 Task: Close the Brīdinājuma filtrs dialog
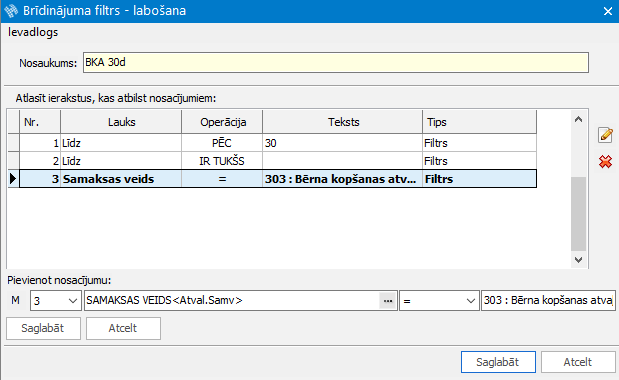(608, 11)
